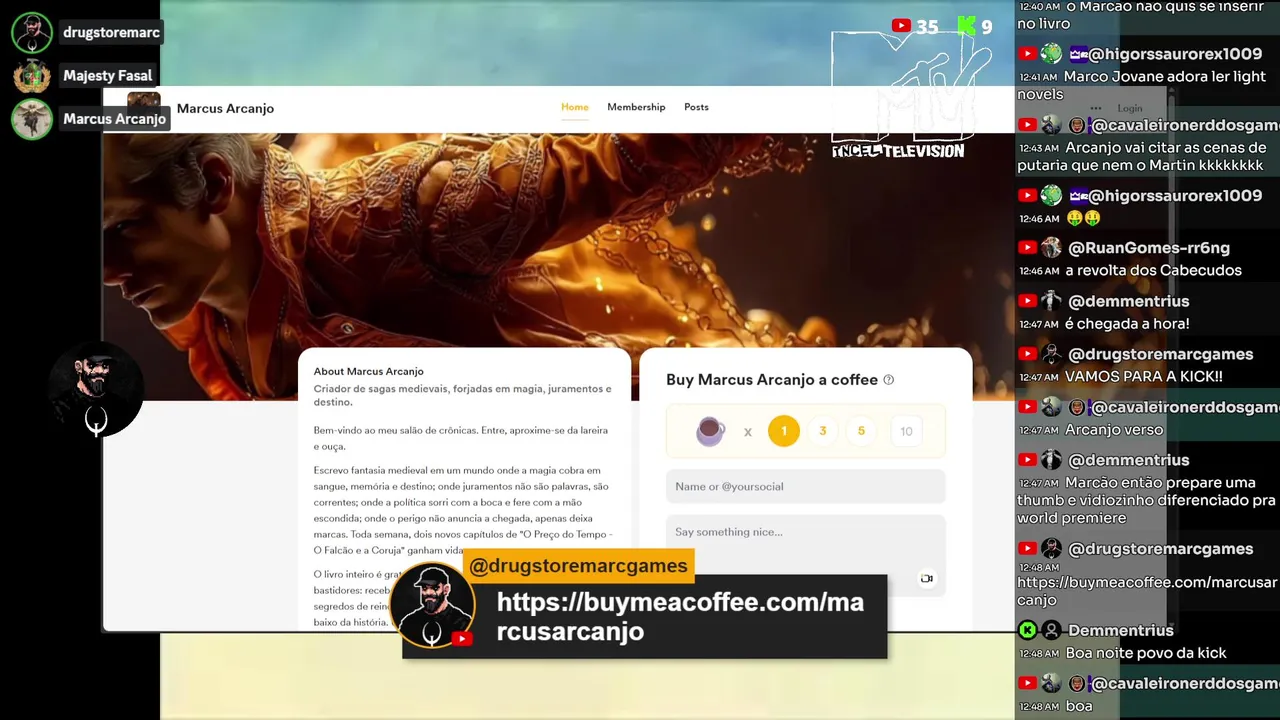Click the last 'boa' chat message
1280x720 pixels.
[x=1079, y=706]
